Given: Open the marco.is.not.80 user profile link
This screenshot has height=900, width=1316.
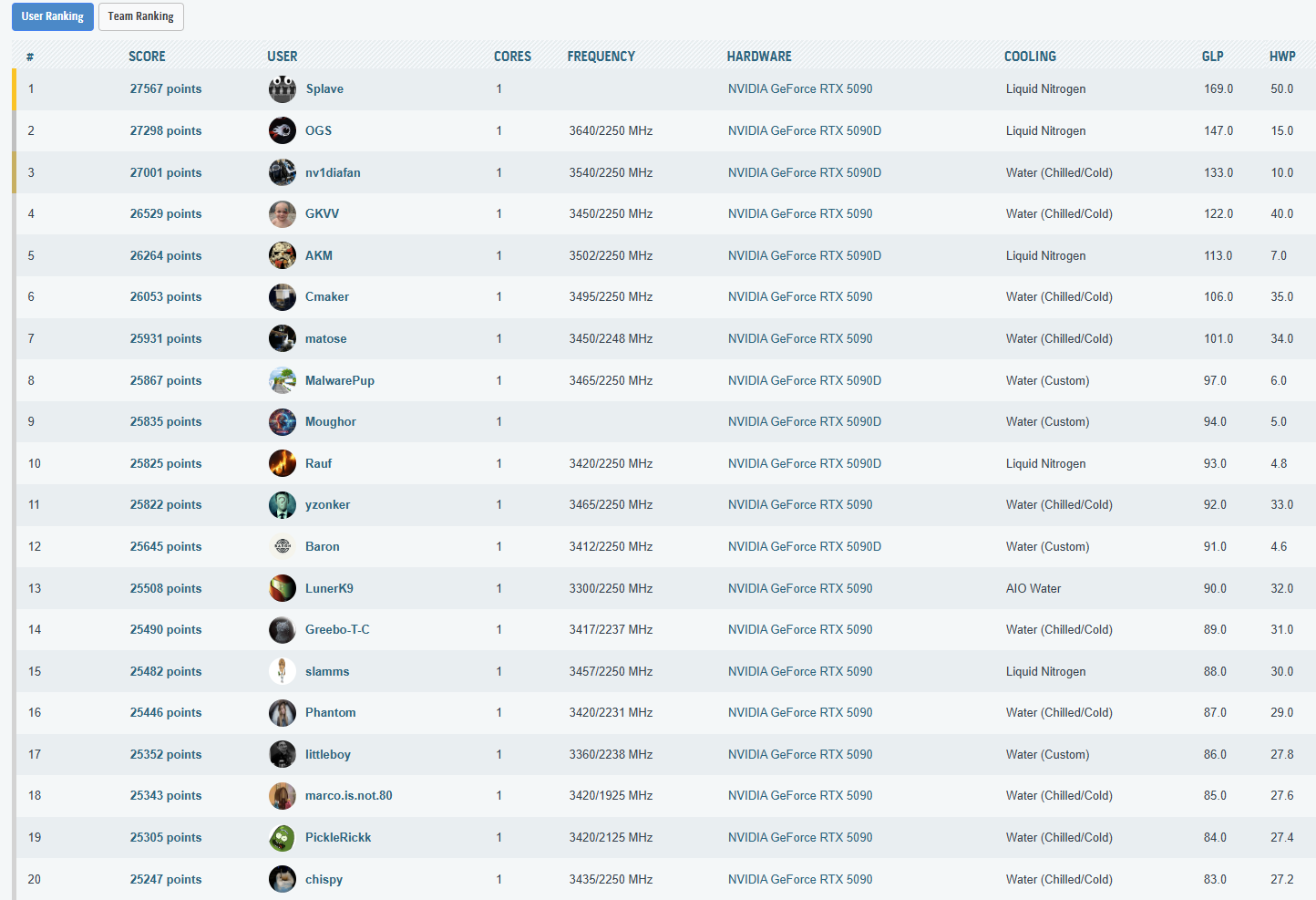Looking at the screenshot, I should (348, 796).
